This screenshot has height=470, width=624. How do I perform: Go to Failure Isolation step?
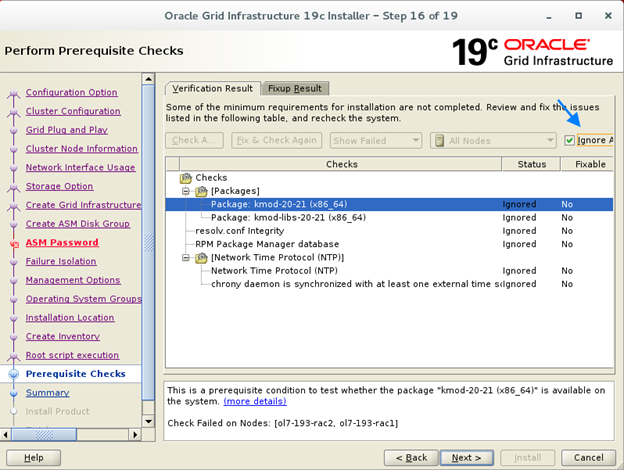tap(61, 261)
